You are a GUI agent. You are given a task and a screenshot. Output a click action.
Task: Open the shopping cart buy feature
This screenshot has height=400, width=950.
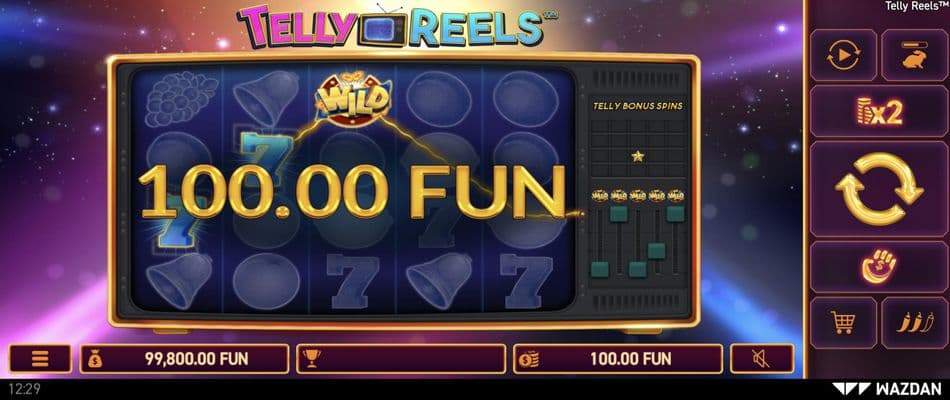click(x=843, y=322)
